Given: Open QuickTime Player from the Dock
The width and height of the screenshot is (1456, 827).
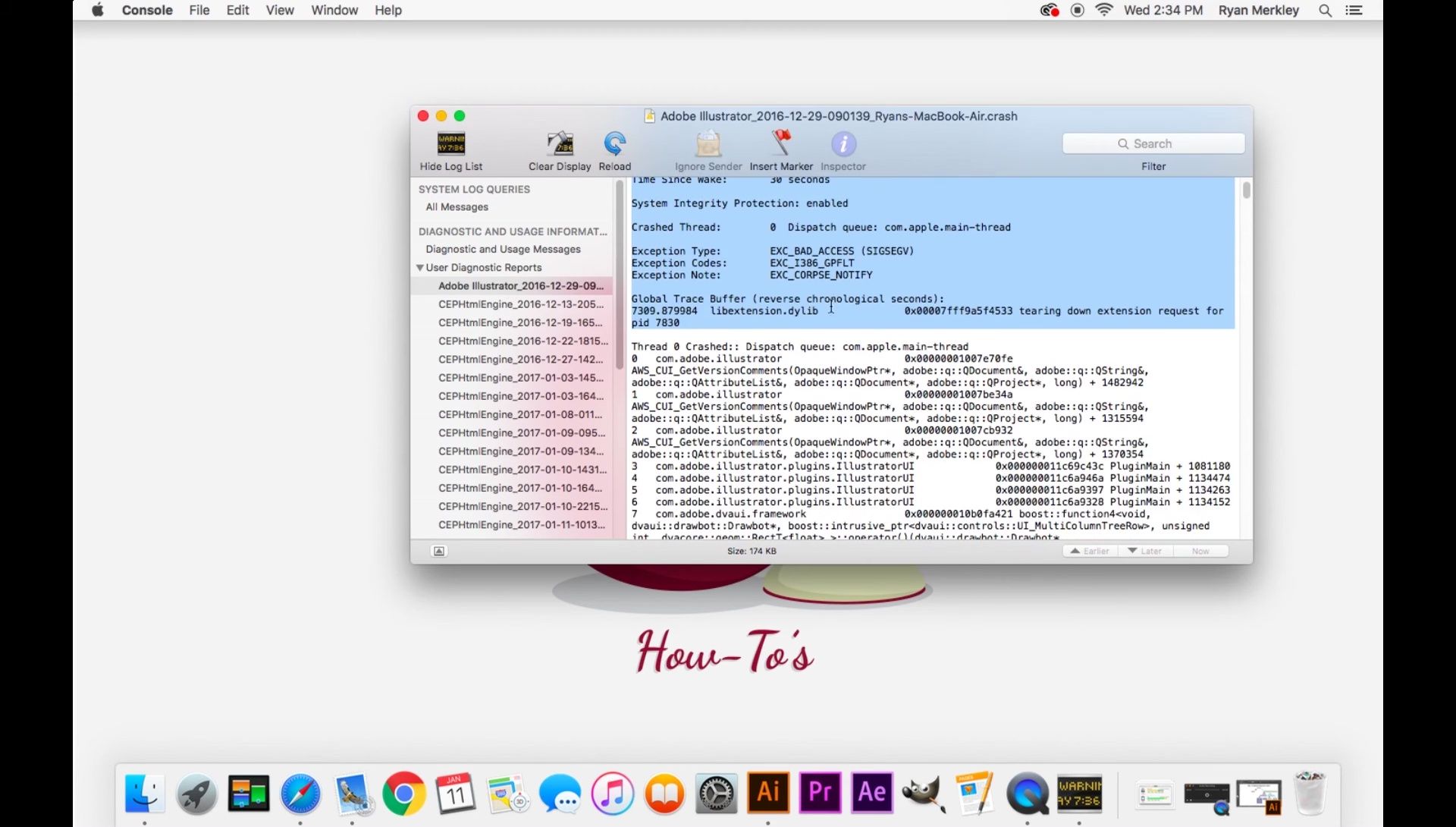Looking at the screenshot, I should pyautogui.click(x=1028, y=794).
